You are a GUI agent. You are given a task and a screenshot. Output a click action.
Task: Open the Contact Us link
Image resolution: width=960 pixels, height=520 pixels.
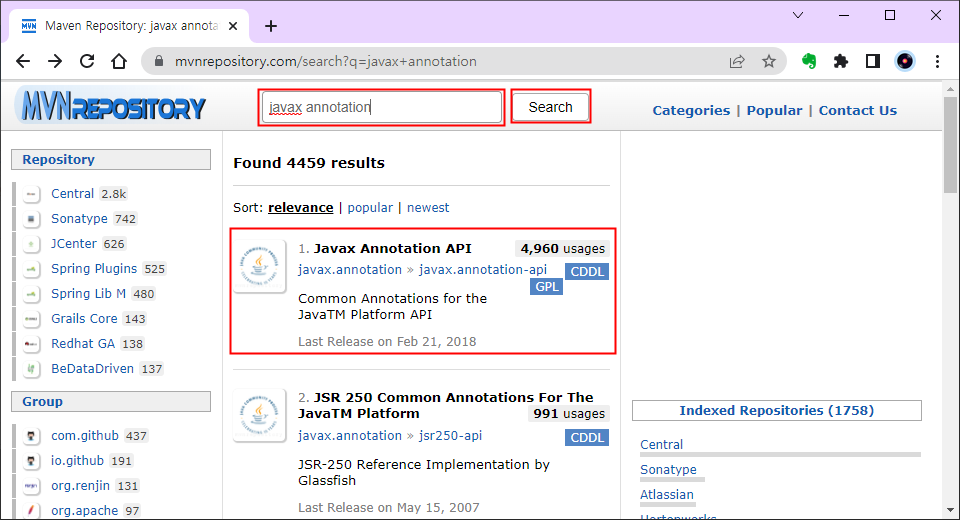click(x=858, y=111)
